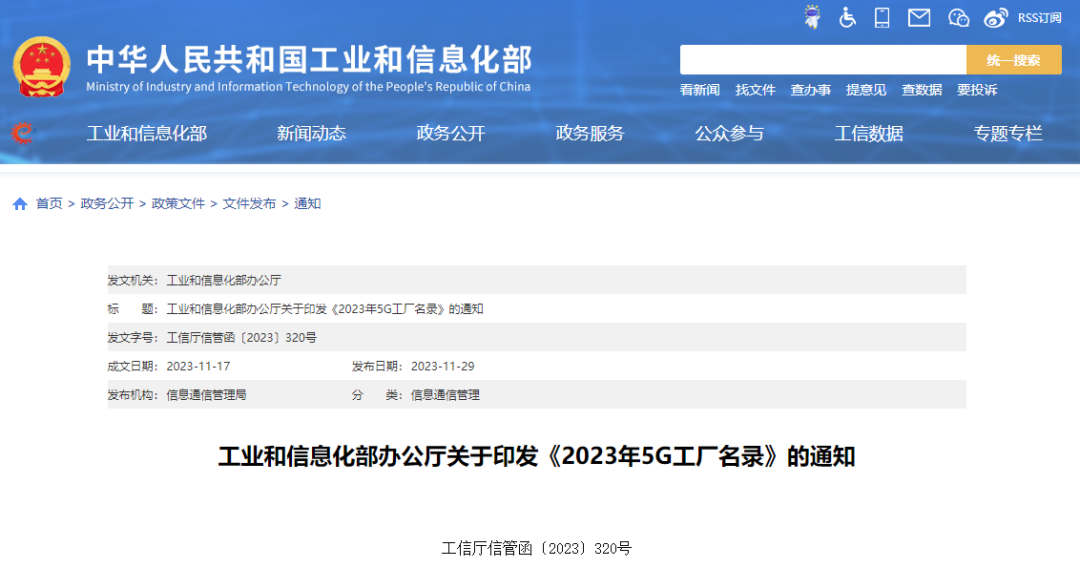Go to 政务服务 in main navigation

(x=590, y=133)
